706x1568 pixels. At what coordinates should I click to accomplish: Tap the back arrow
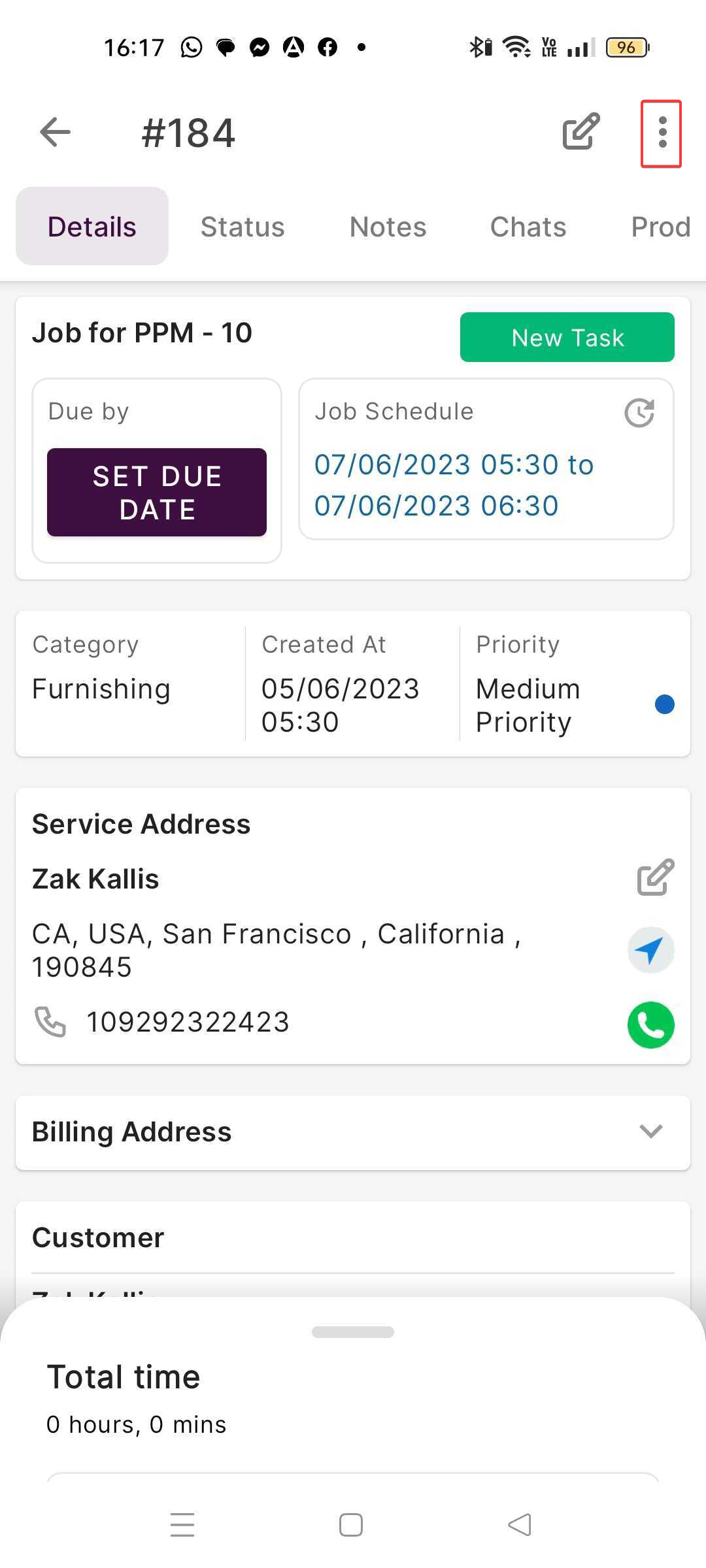coord(55,133)
